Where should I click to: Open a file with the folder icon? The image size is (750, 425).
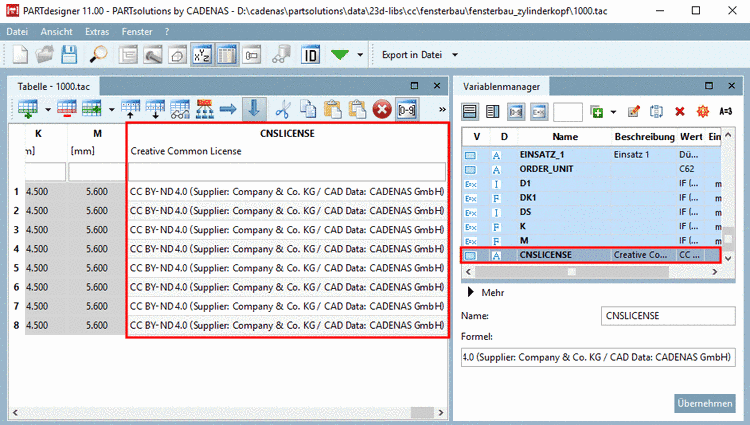coord(44,55)
